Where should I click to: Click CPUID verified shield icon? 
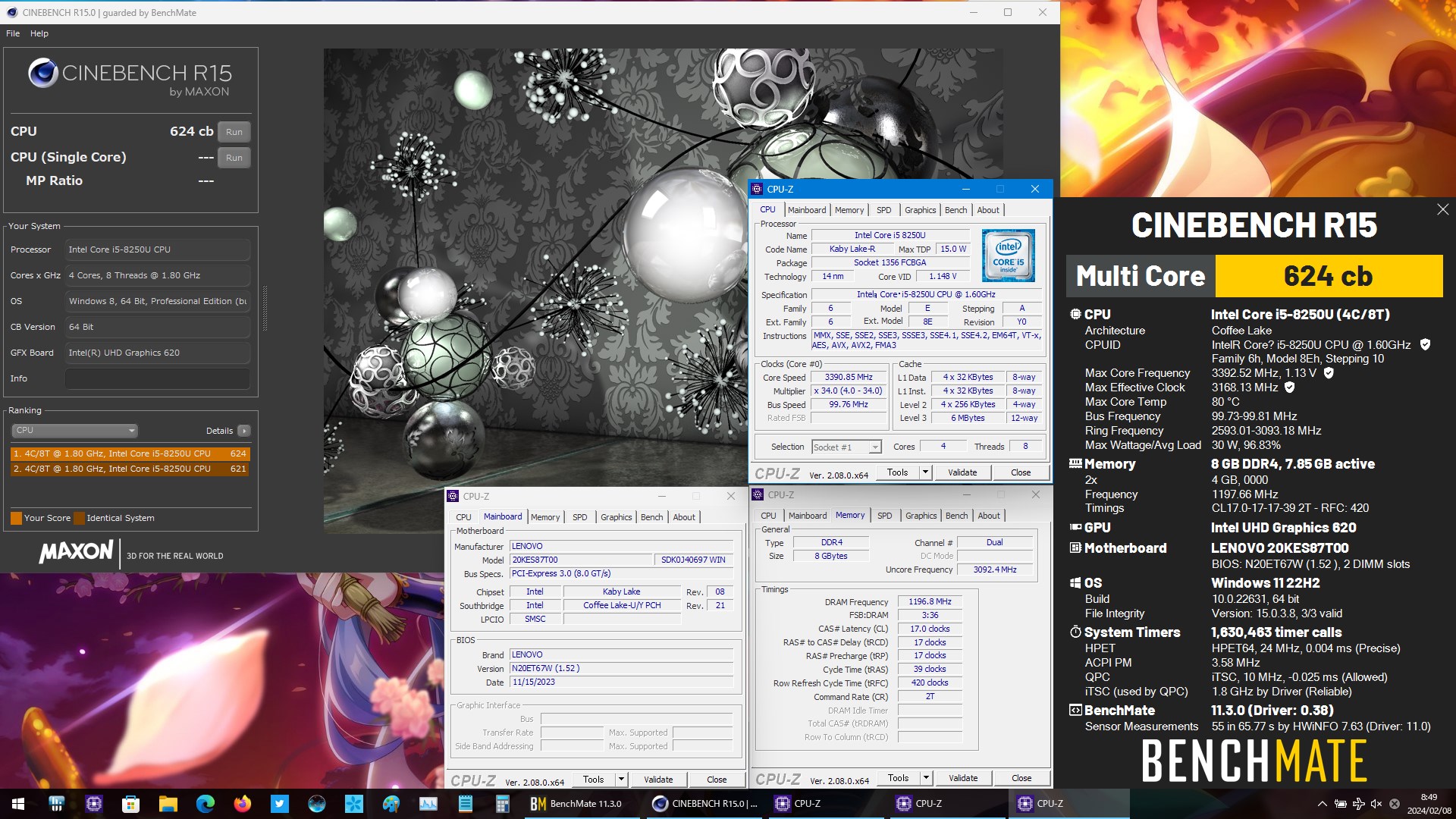[x=1425, y=344]
